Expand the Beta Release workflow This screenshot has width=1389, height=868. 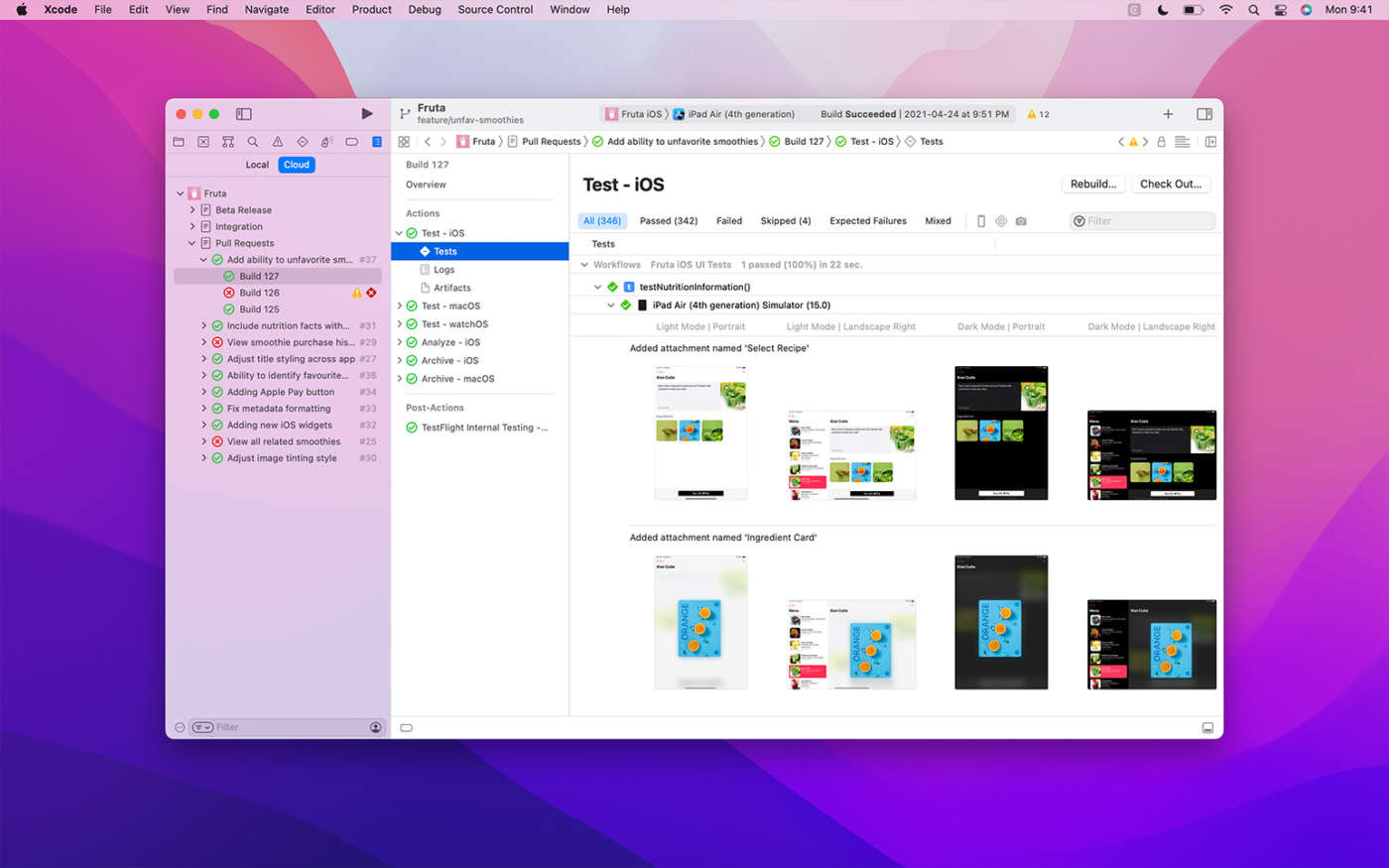click(192, 210)
